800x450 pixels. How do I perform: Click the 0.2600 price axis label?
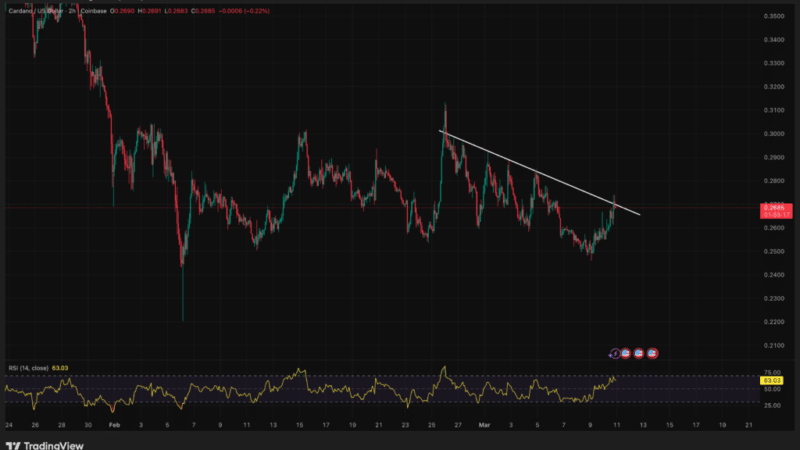click(773, 228)
